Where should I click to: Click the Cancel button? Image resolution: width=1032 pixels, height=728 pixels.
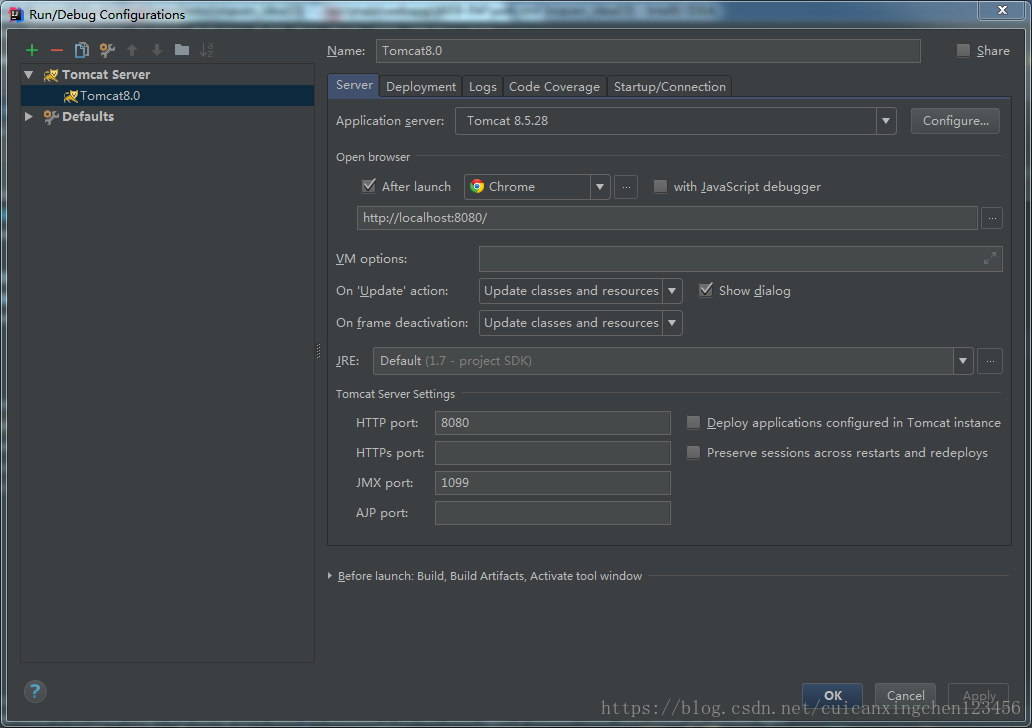pos(905,695)
